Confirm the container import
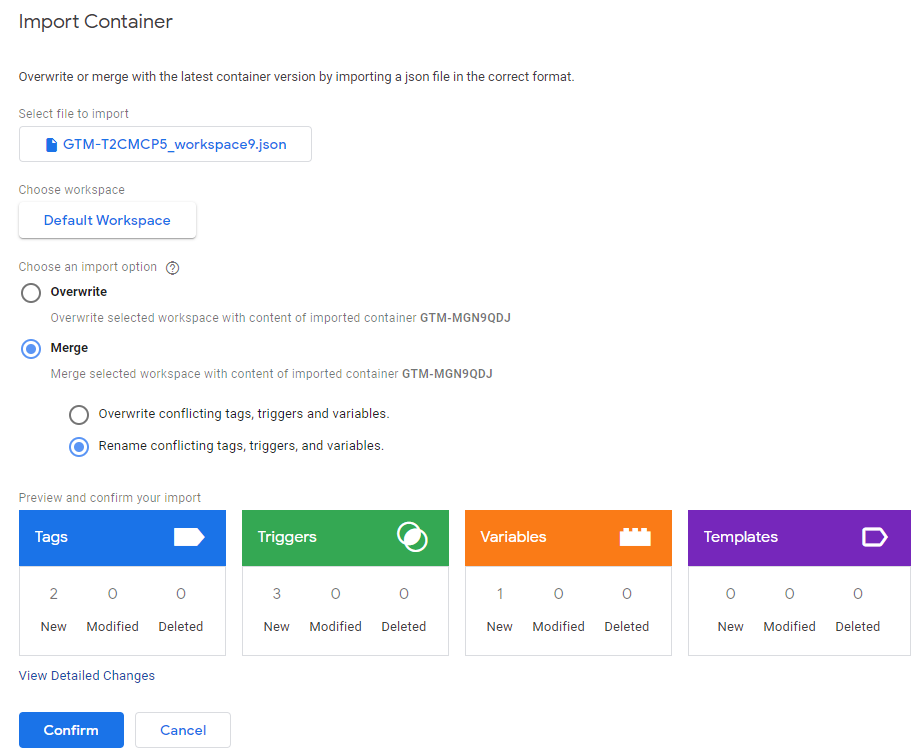Image resolution: width=924 pixels, height=756 pixels. point(71,730)
